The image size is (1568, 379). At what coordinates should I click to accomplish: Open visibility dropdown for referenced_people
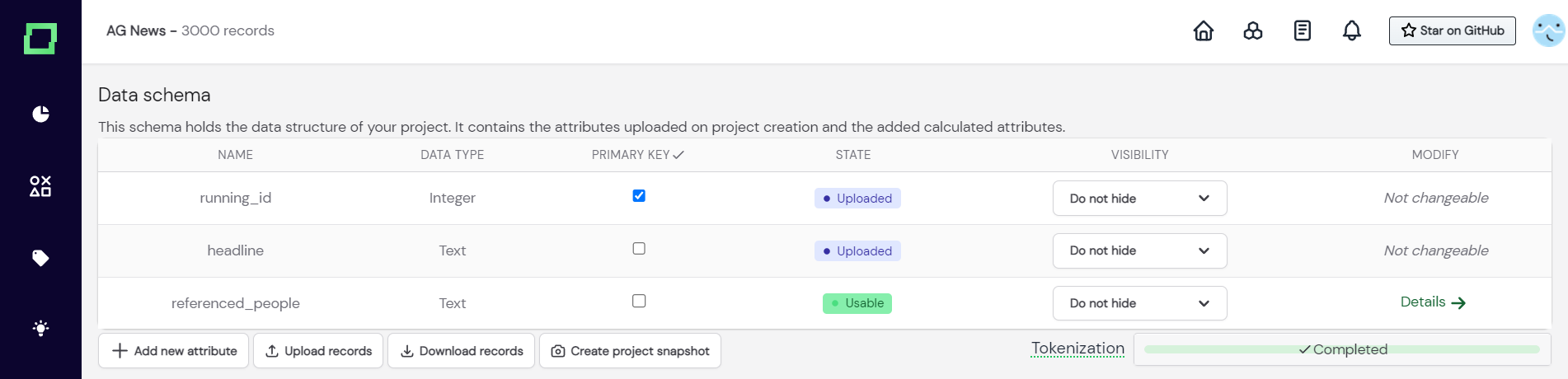pos(1139,303)
